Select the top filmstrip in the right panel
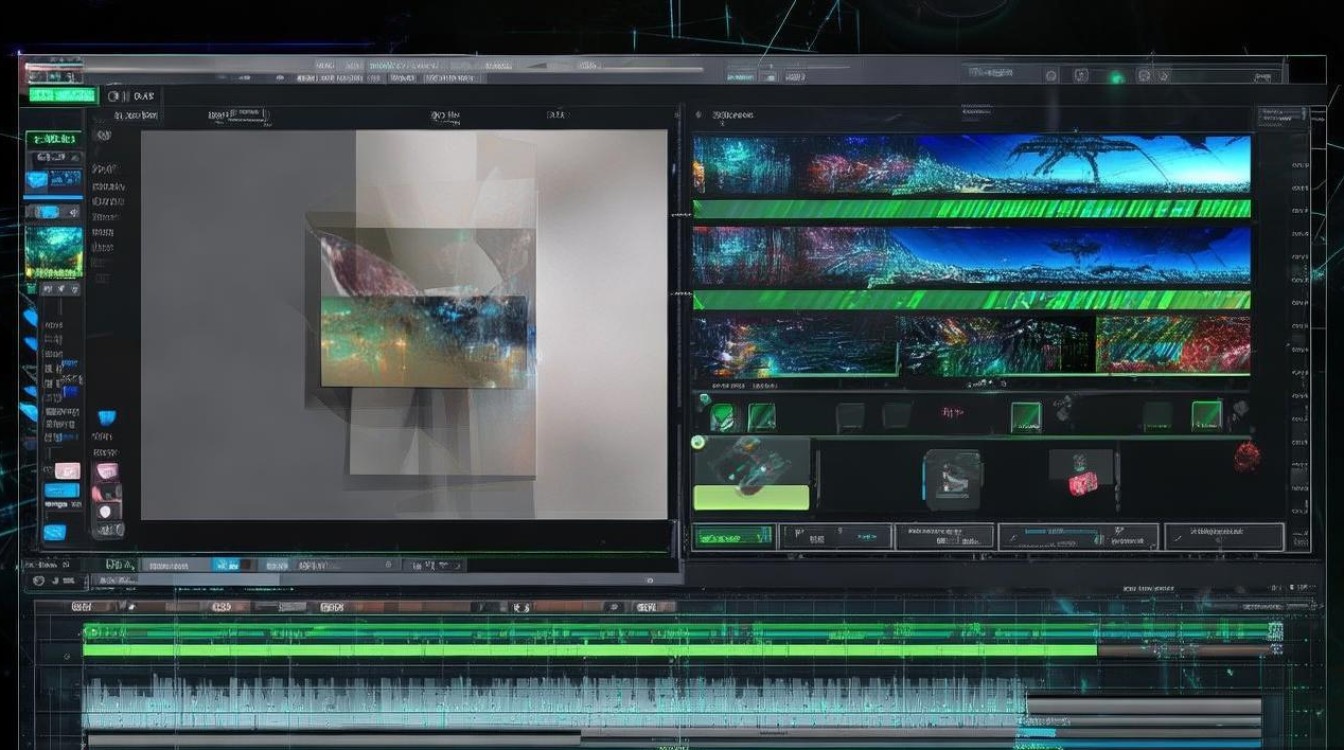The image size is (1344, 750). (x=971, y=164)
